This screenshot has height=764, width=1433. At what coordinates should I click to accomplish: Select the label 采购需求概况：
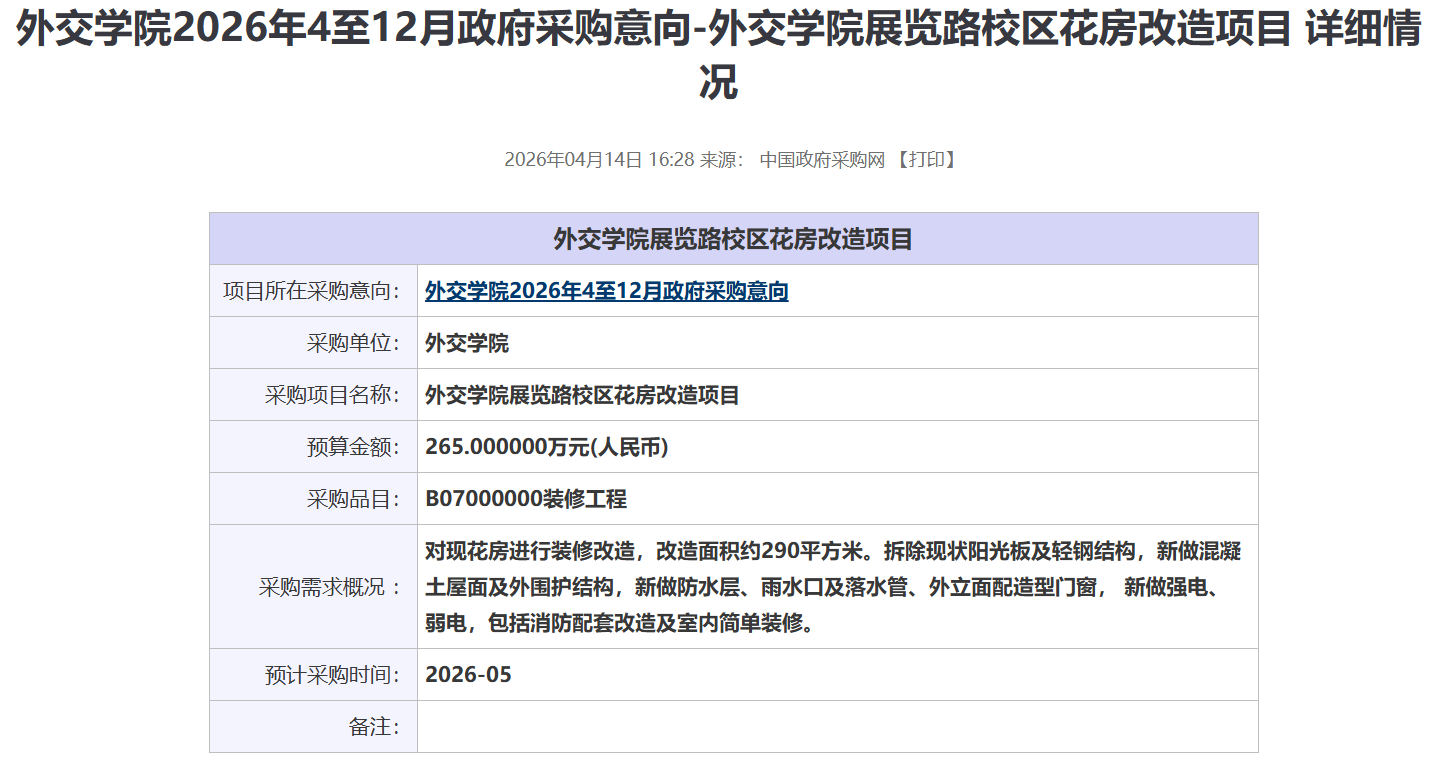point(330,587)
